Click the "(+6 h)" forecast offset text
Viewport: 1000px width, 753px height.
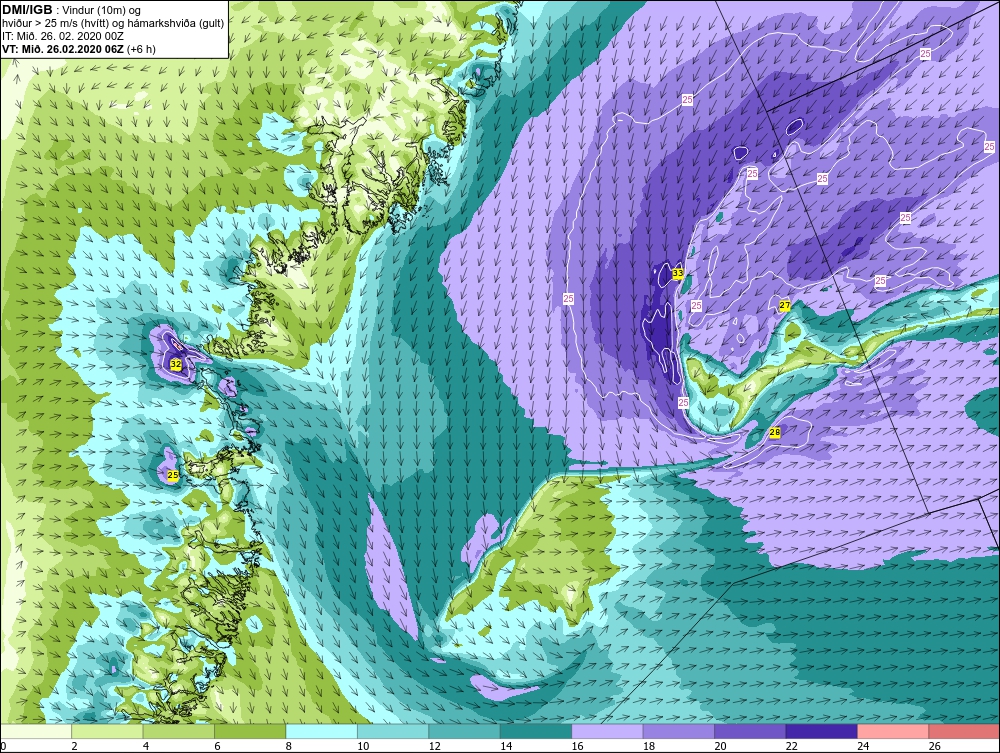click(141, 49)
